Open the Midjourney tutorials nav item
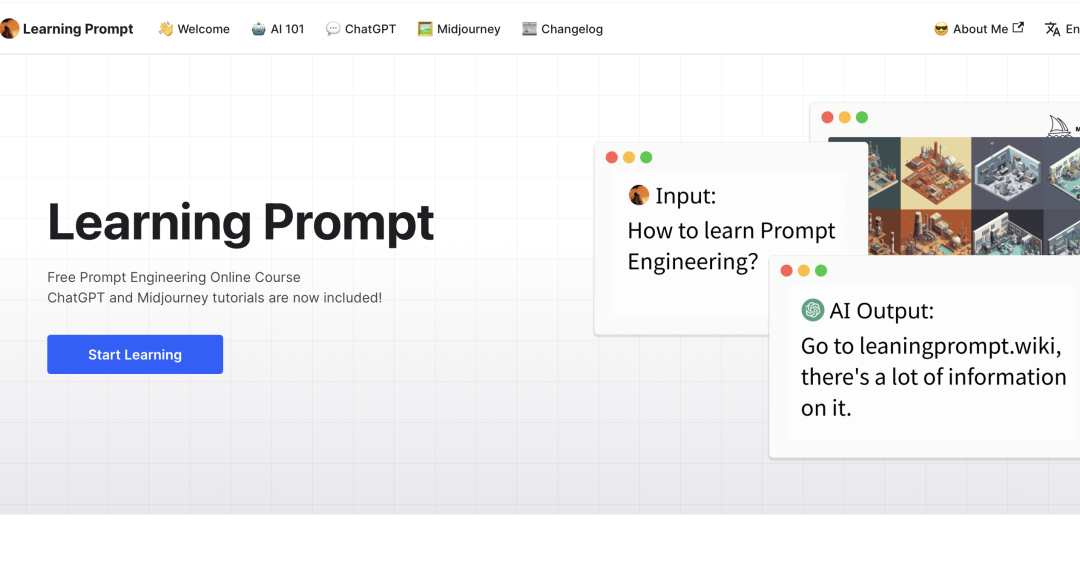The width and height of the screenshot is (1080, 586). 459,29
